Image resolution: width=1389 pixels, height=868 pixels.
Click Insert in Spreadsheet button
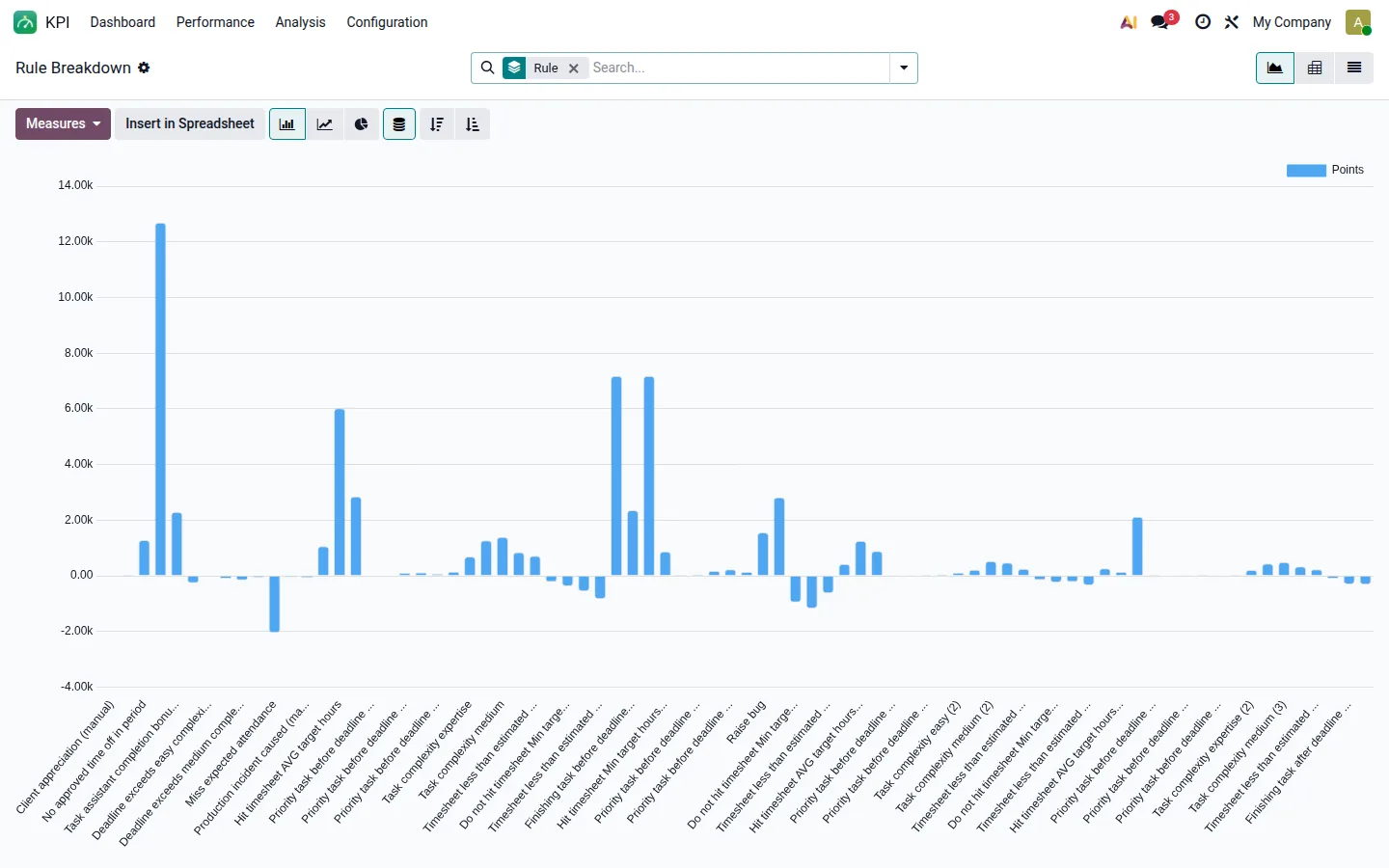pos(190,124)
